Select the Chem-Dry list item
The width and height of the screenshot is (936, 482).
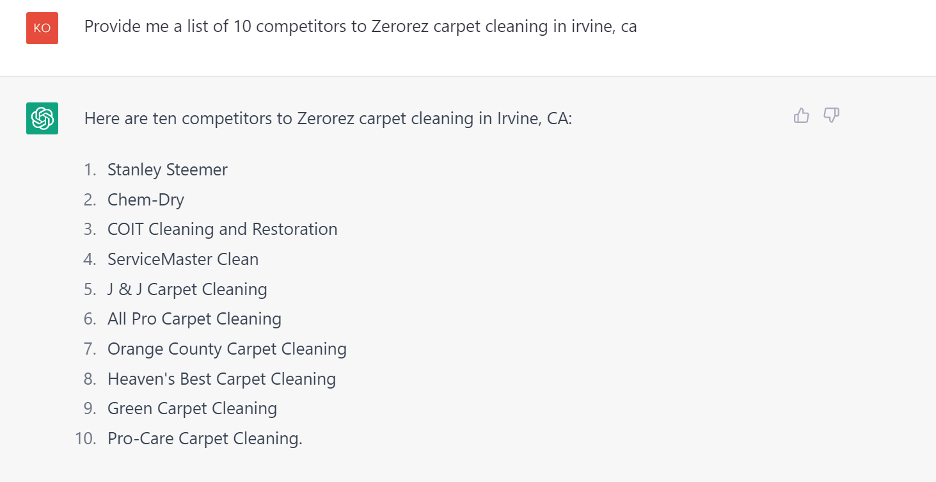point(146,199)
